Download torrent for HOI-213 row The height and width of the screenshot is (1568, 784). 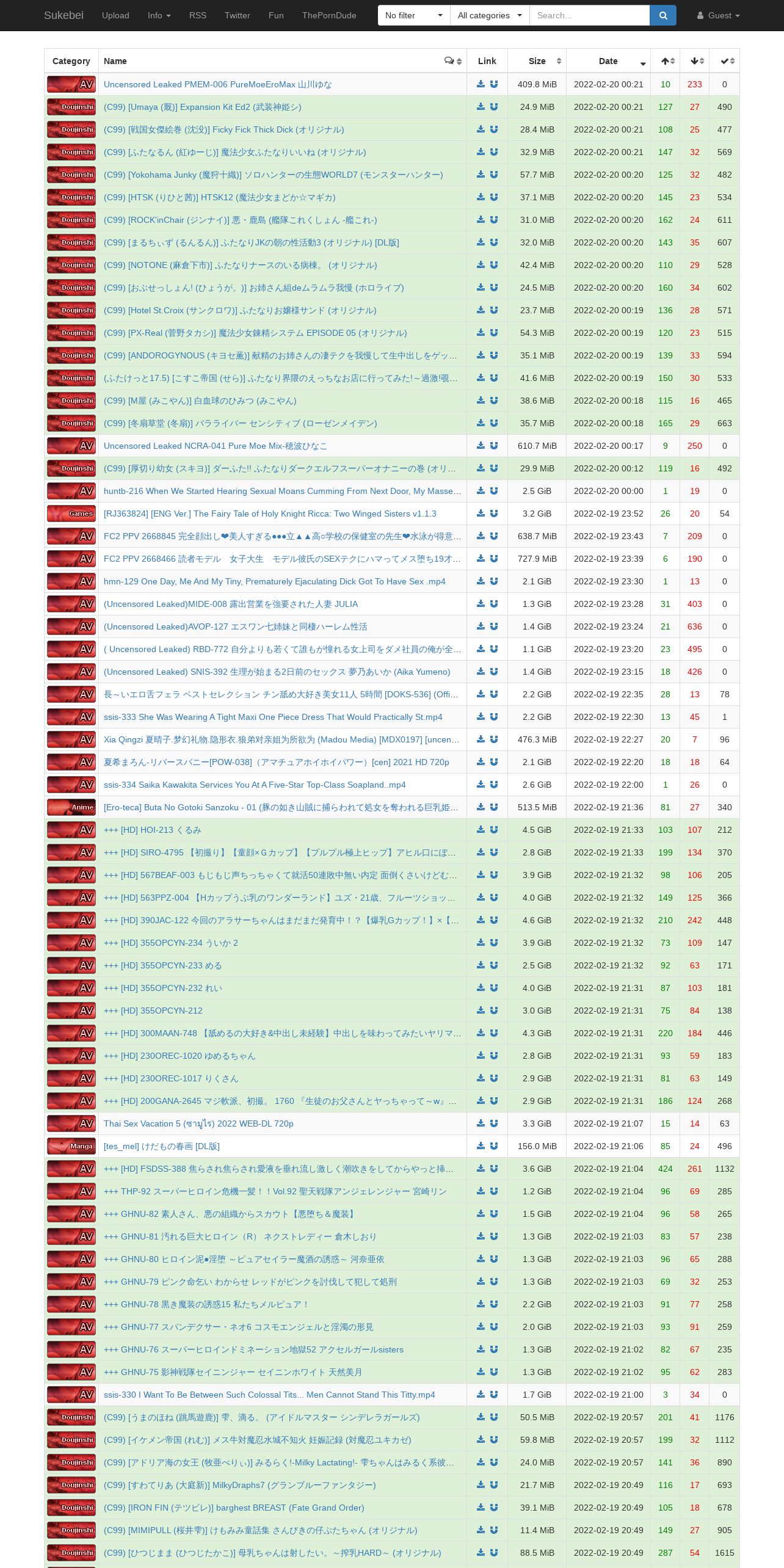481,830
